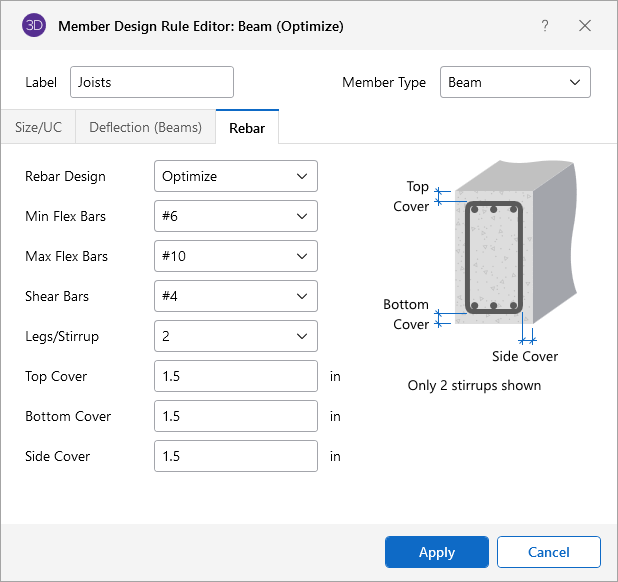Select the Rebar tab

click(x=247, y=127)
